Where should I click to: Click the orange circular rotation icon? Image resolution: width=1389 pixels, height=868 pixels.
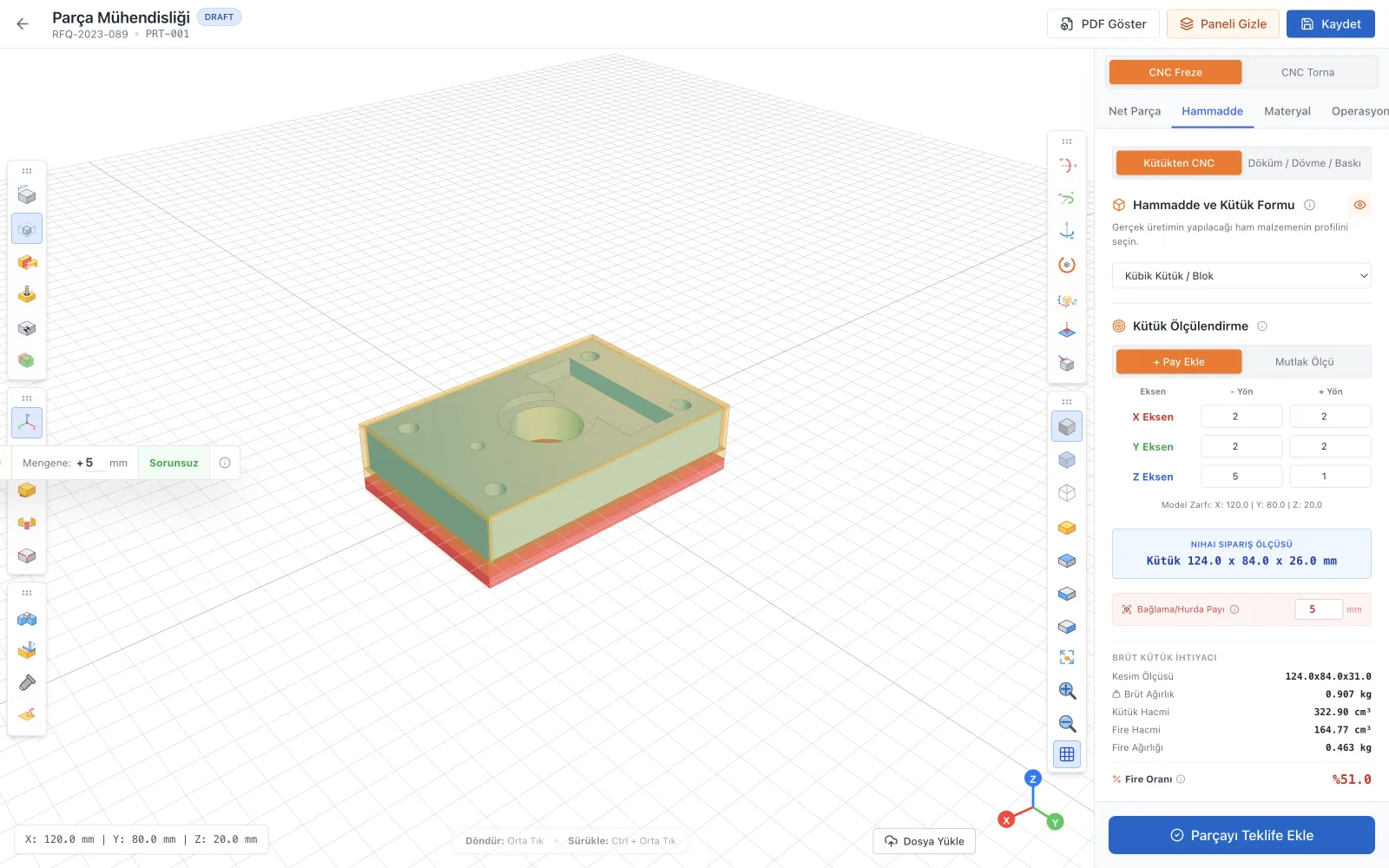[1067, 265]
